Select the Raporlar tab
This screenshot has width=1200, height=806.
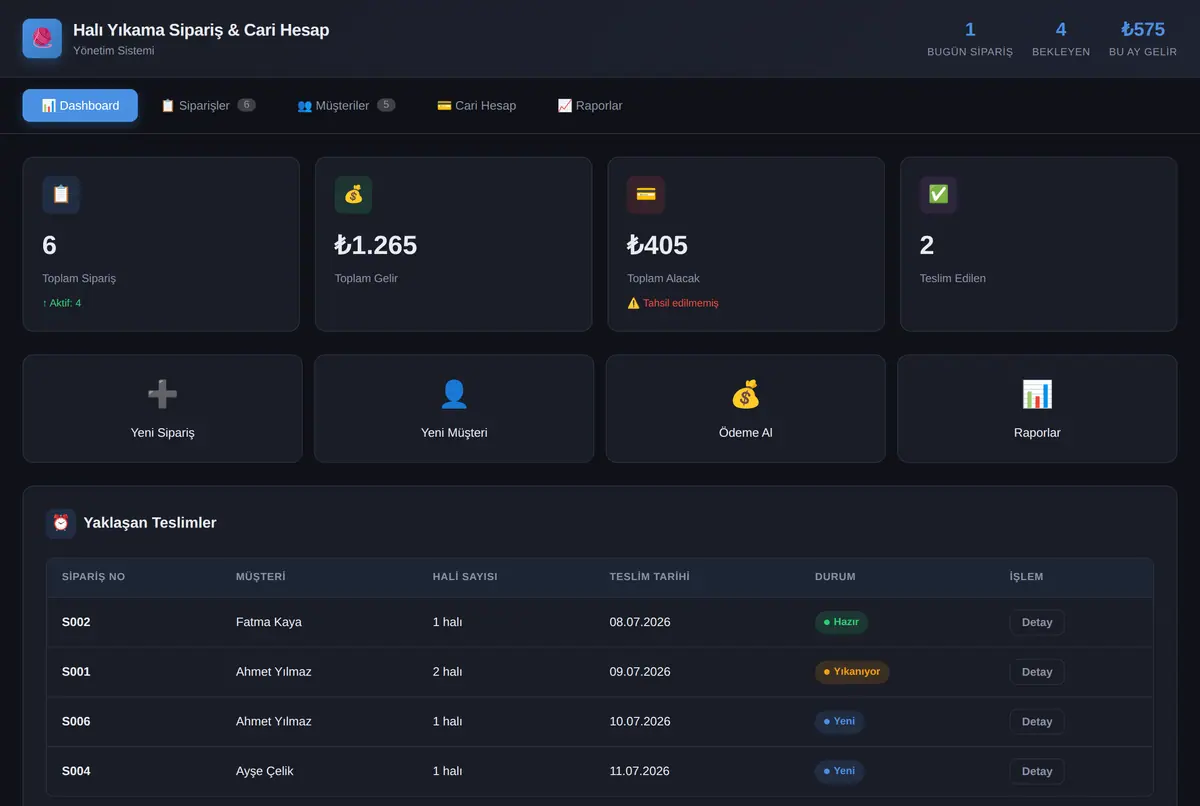(590, 105)
